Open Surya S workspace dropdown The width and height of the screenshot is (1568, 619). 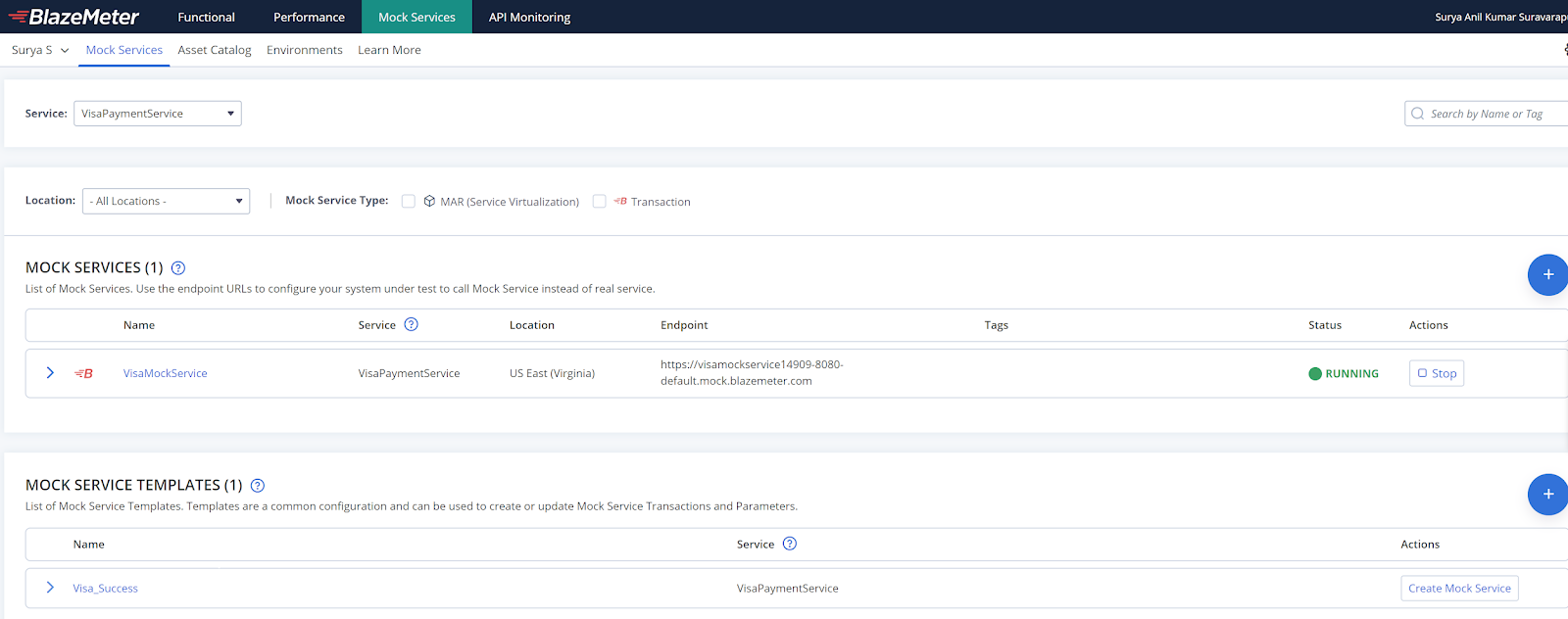[40, 50]
